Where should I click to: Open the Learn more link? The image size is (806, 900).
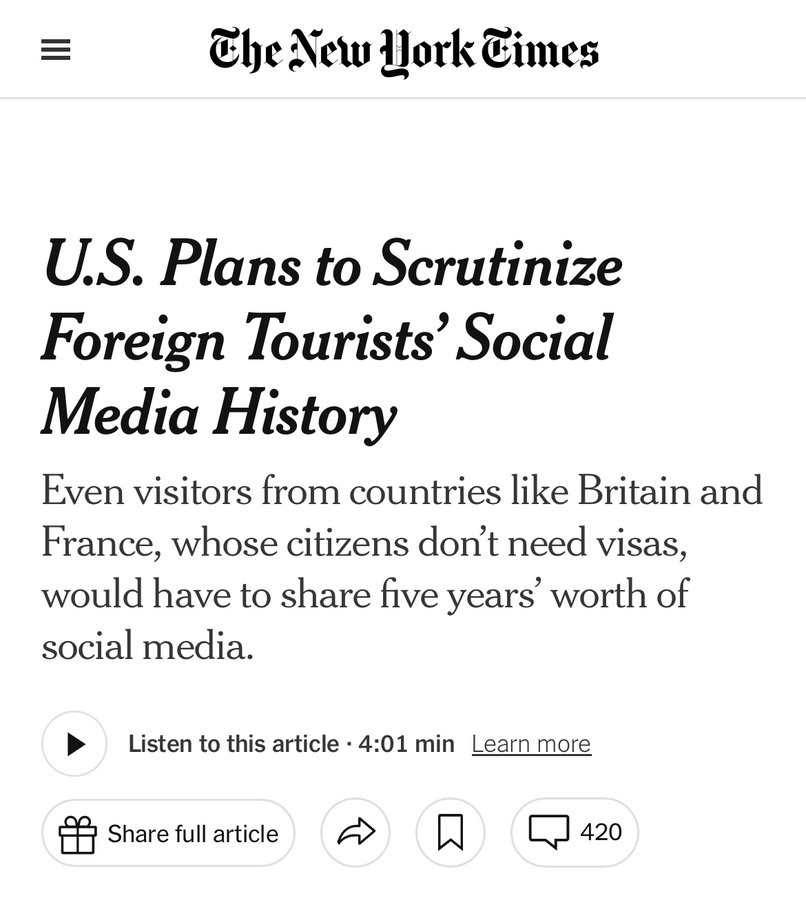coord(531,744)
